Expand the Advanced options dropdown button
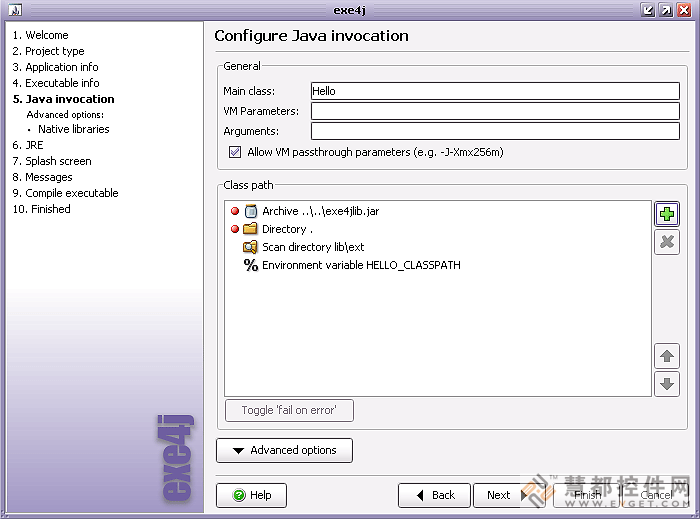Viewport: 700px width, 519px height. point(284,450)
